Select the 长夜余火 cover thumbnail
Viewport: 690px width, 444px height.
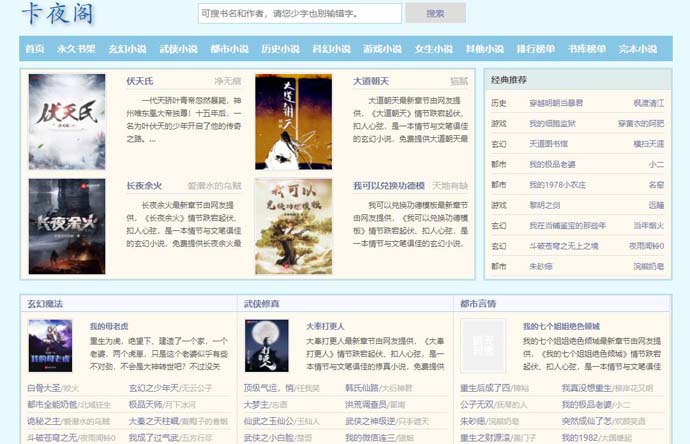67,227
